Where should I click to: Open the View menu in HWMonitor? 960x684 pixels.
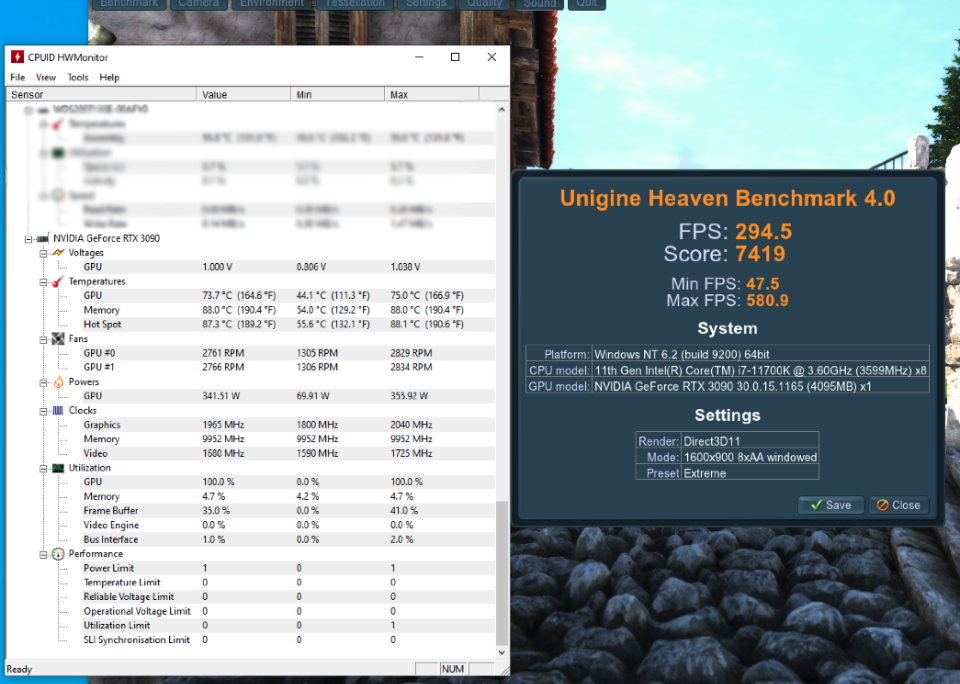(x=46, y=77)
